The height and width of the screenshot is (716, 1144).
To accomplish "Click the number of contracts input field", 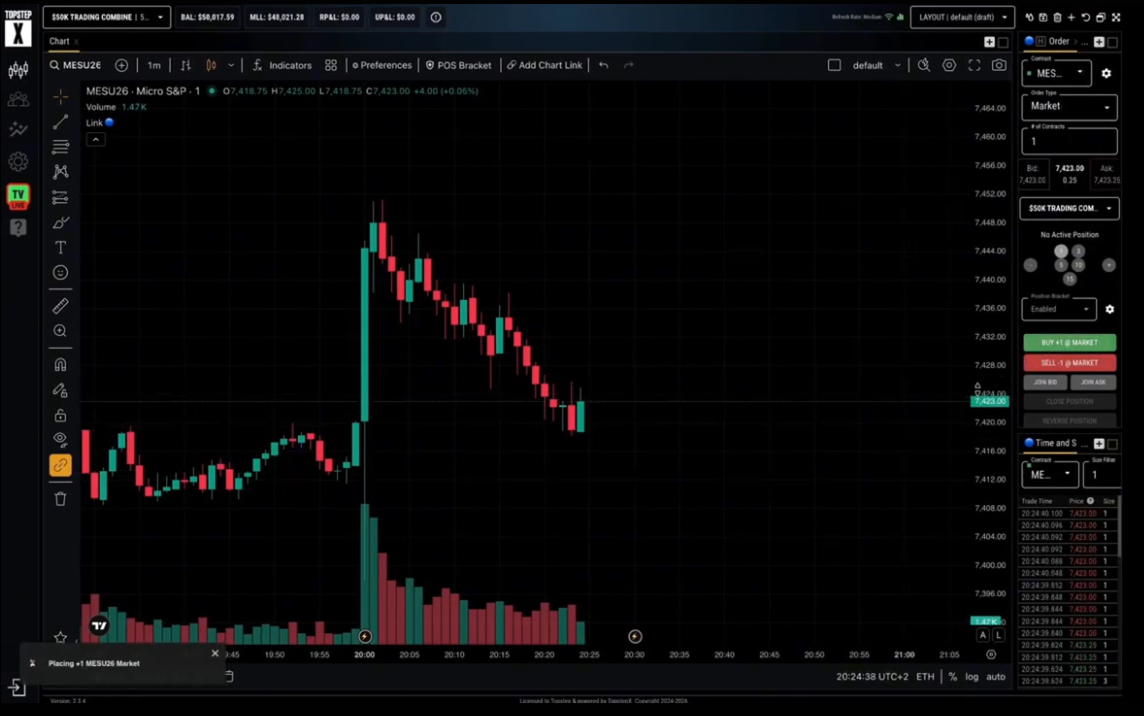I will tap(1069, 141).
